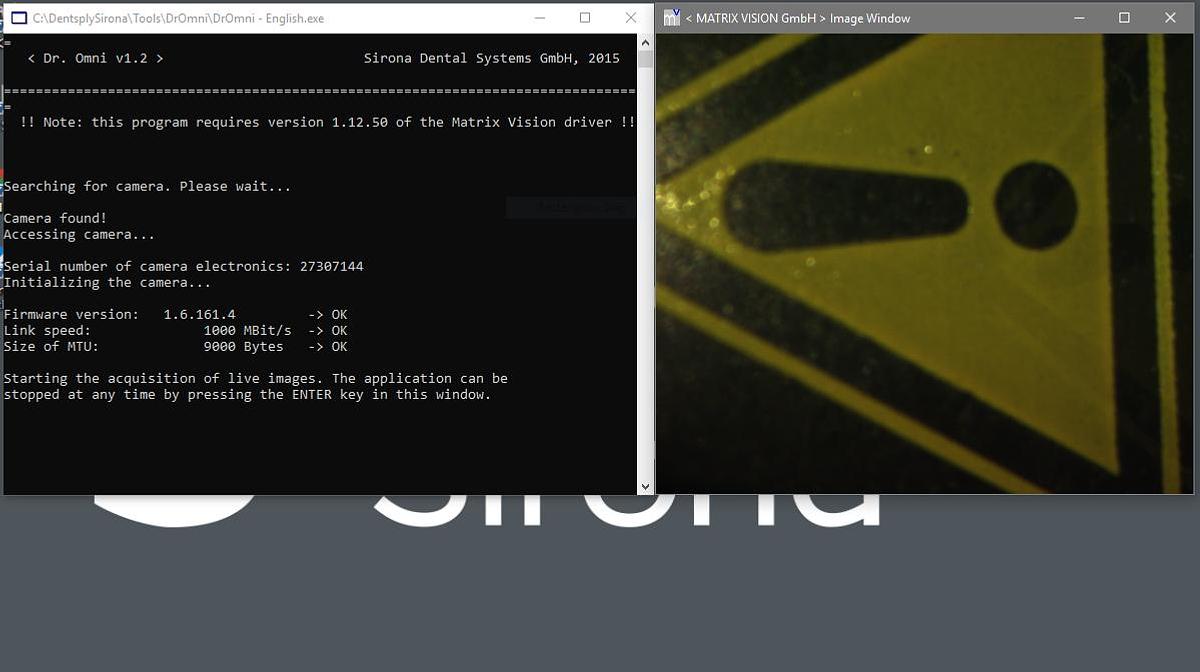
Task: Click the 'Camera found!' console line
Action: click(x=55, y=218)
